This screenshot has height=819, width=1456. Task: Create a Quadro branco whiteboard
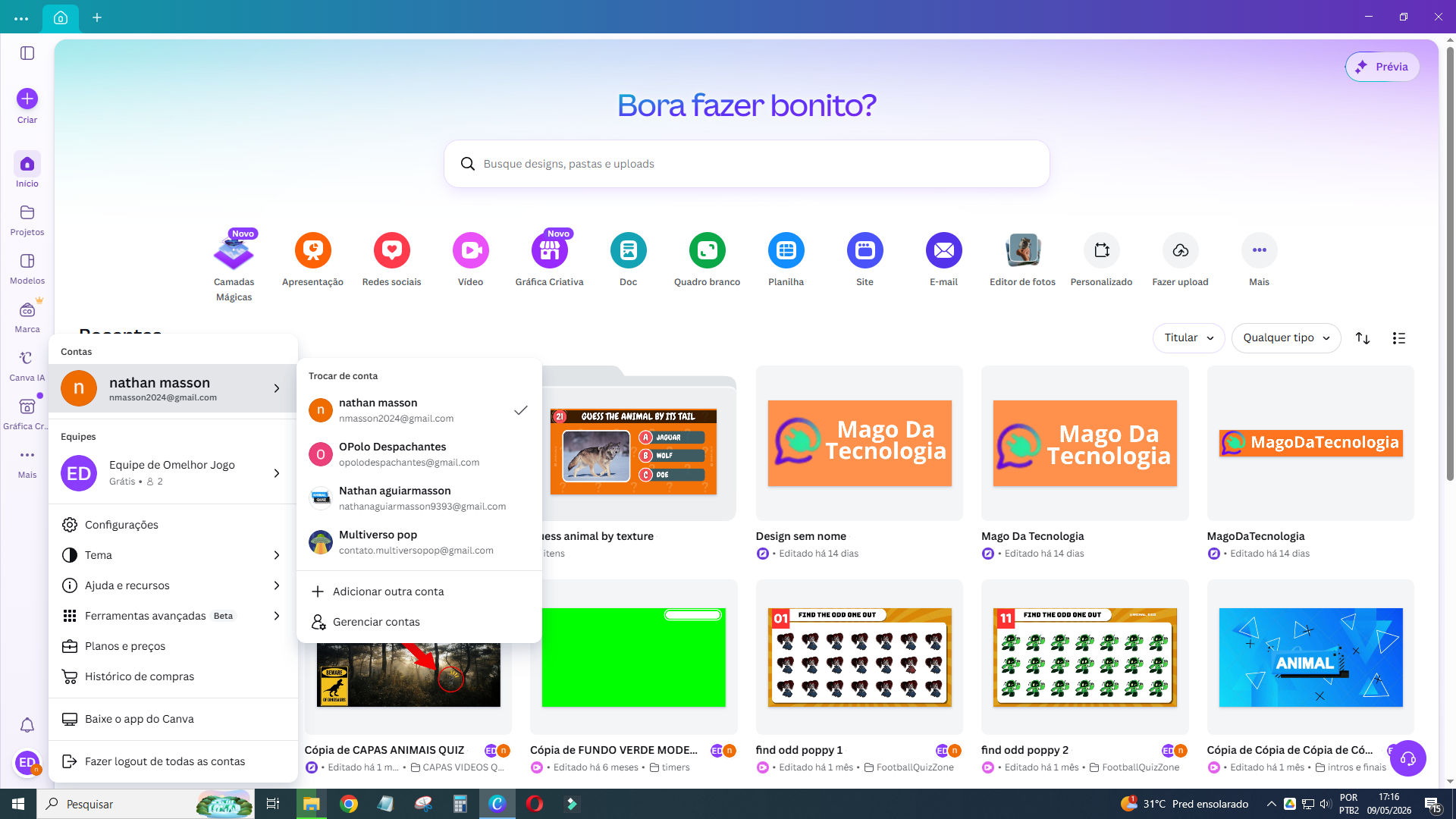[x=707, y=259]
